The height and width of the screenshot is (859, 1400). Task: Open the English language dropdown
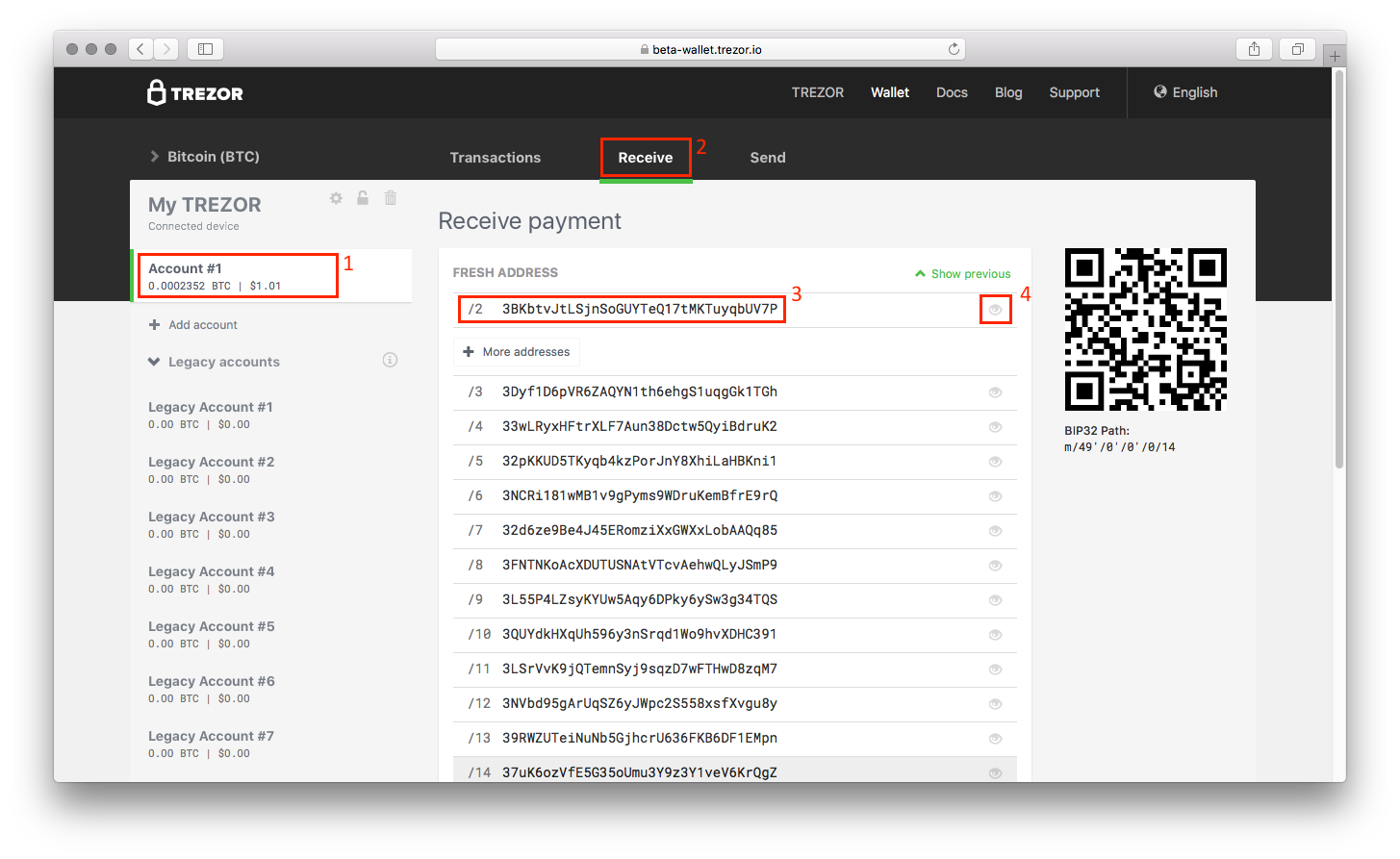click(1185, 92)
